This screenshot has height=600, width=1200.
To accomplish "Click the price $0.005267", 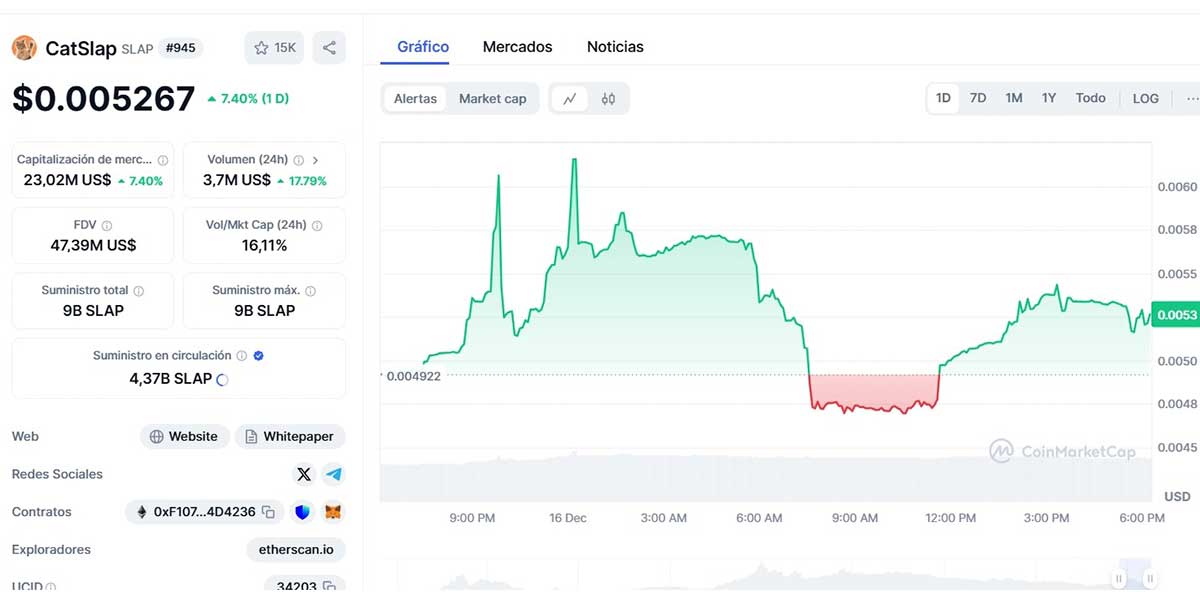I will (103, 98).
